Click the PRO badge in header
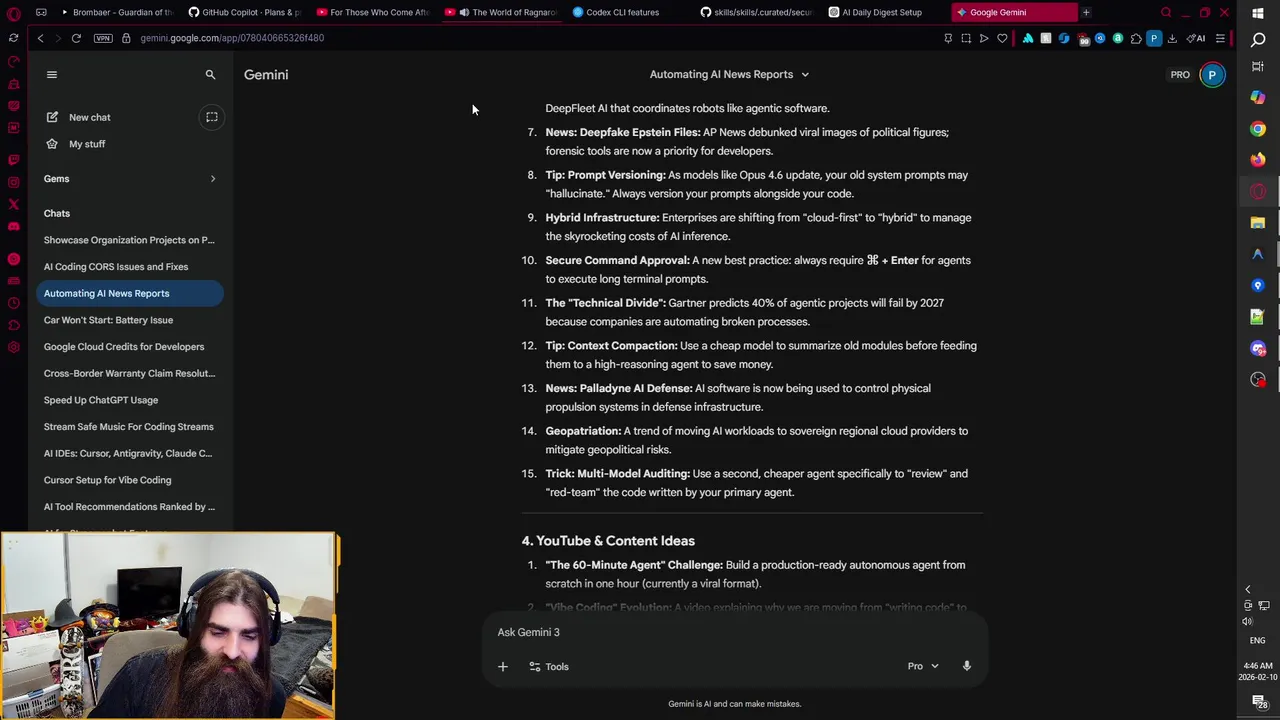Image resolution: width=1280 pixels, height=720 pixels. (1180, 75)
